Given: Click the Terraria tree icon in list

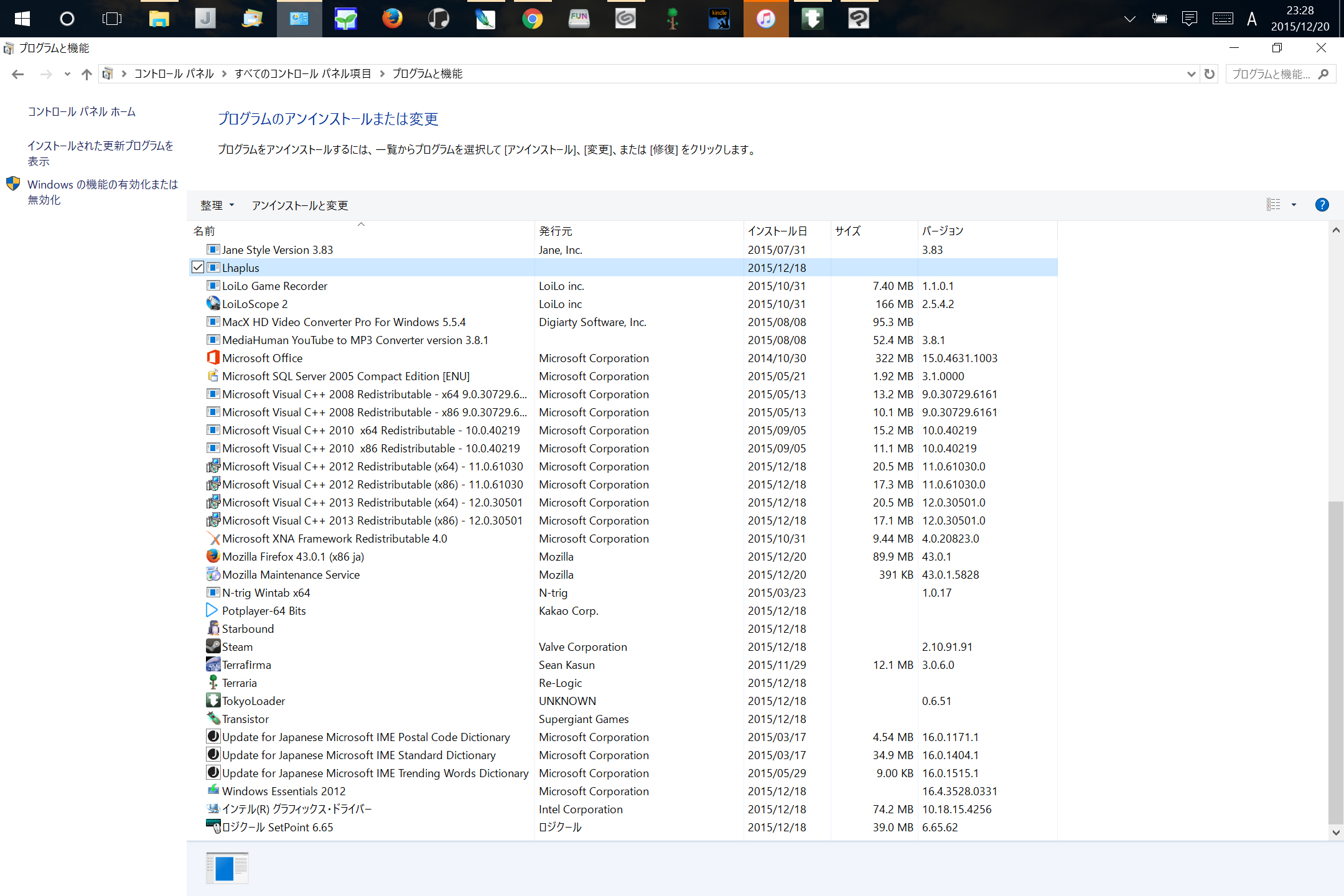Looking at the screenshot, I should point(213,683).
